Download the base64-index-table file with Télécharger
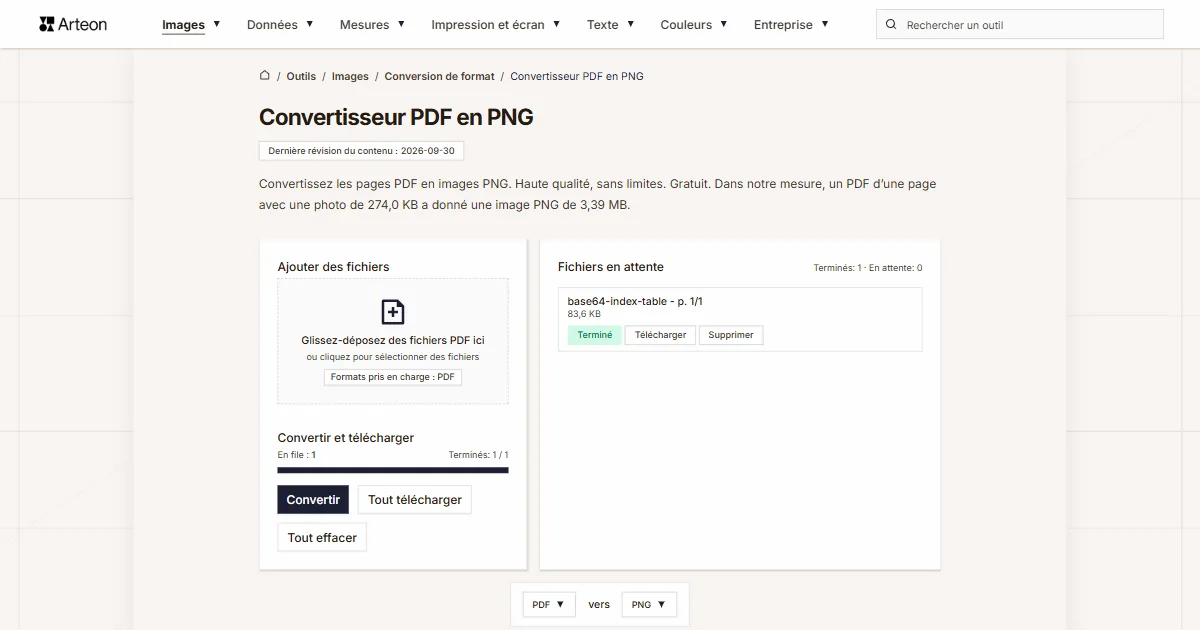This screenshot has width=1200, height=630. point(661,335)
